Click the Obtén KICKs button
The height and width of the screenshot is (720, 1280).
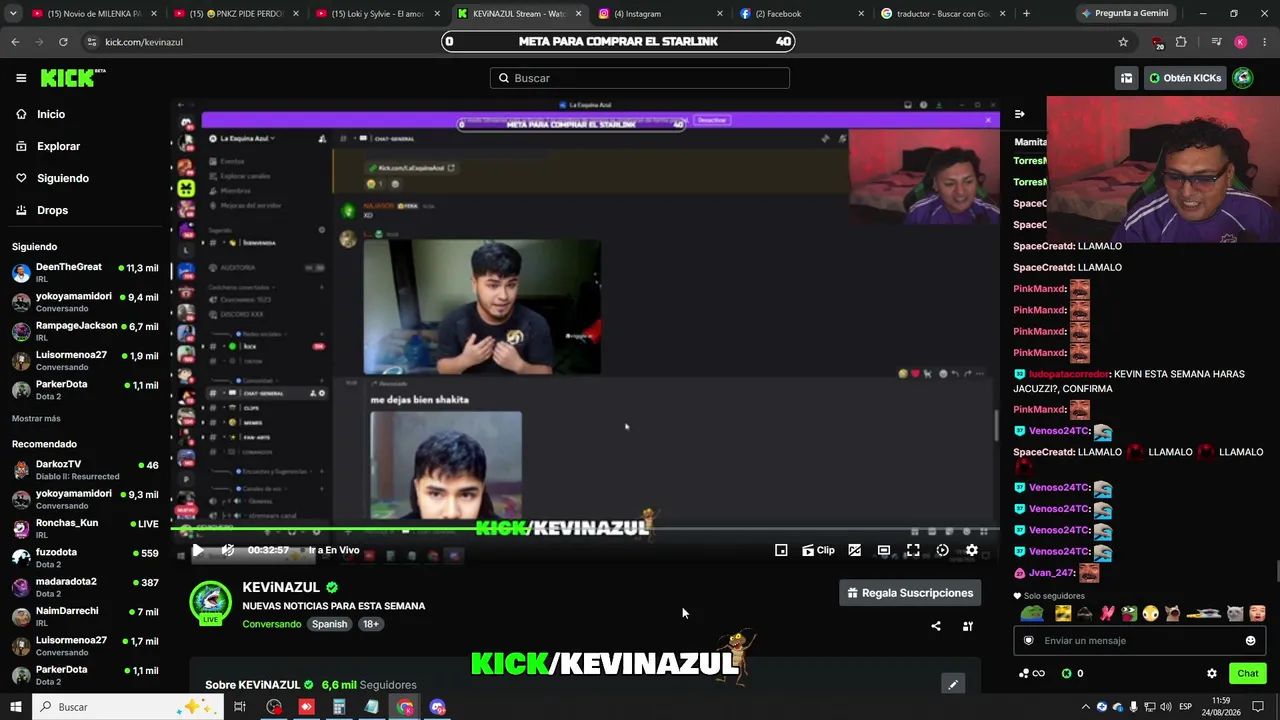[x=1185, y=78]
